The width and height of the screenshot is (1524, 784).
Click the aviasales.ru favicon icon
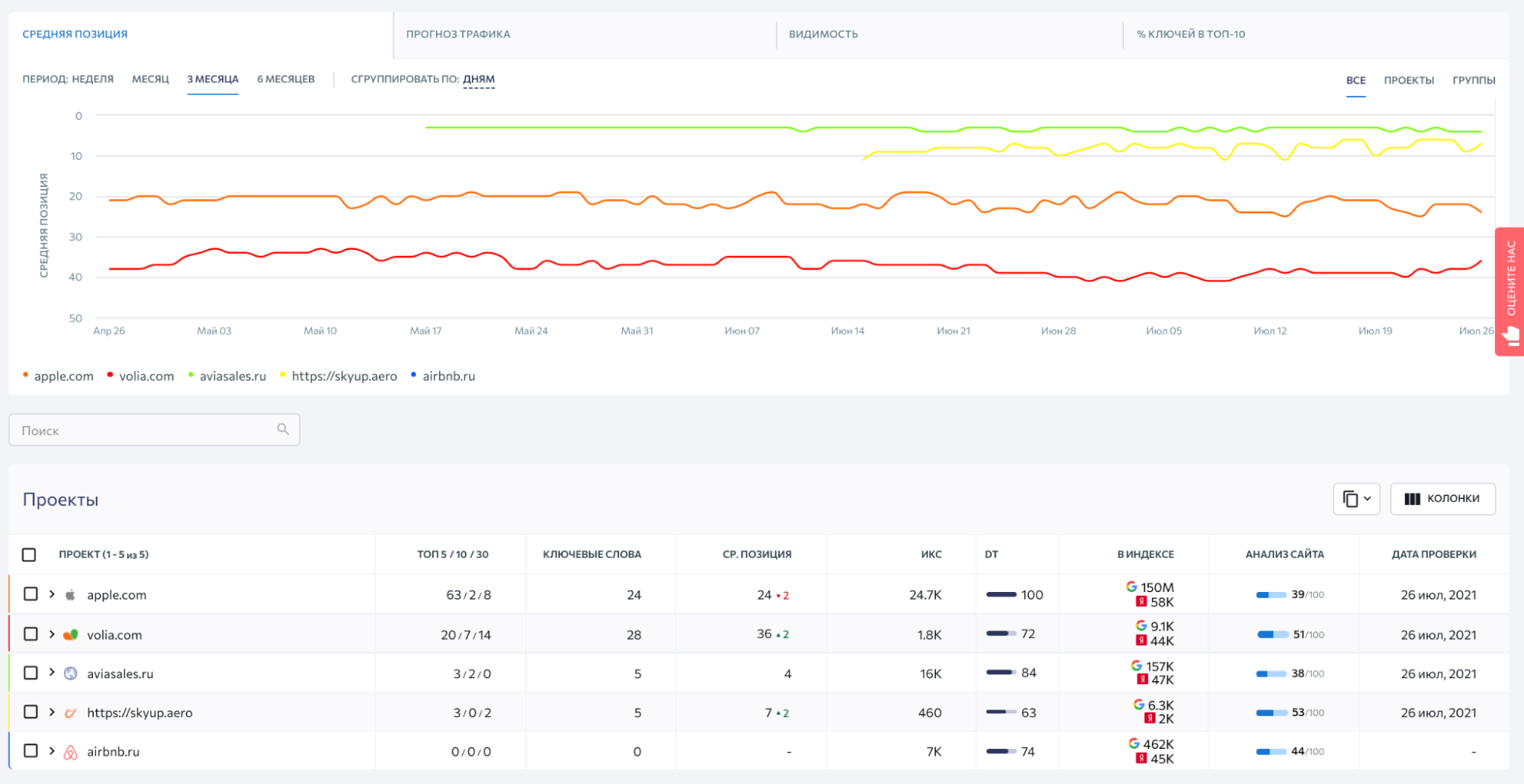point(70,674)
